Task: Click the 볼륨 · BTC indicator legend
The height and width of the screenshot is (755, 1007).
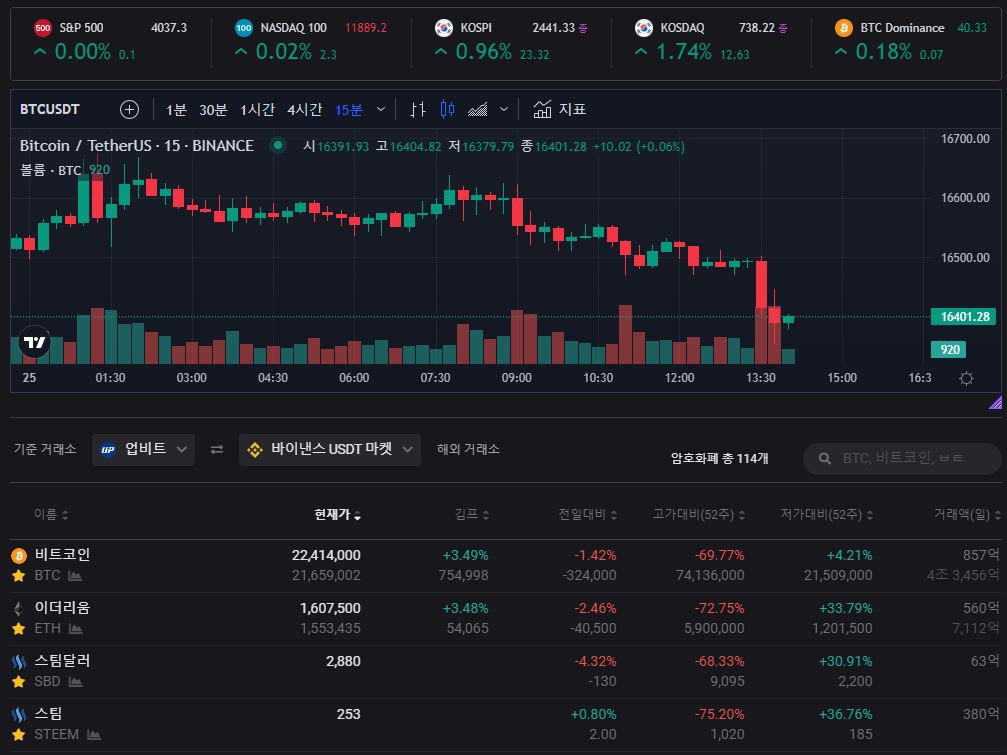Action: tap(50, 170)
